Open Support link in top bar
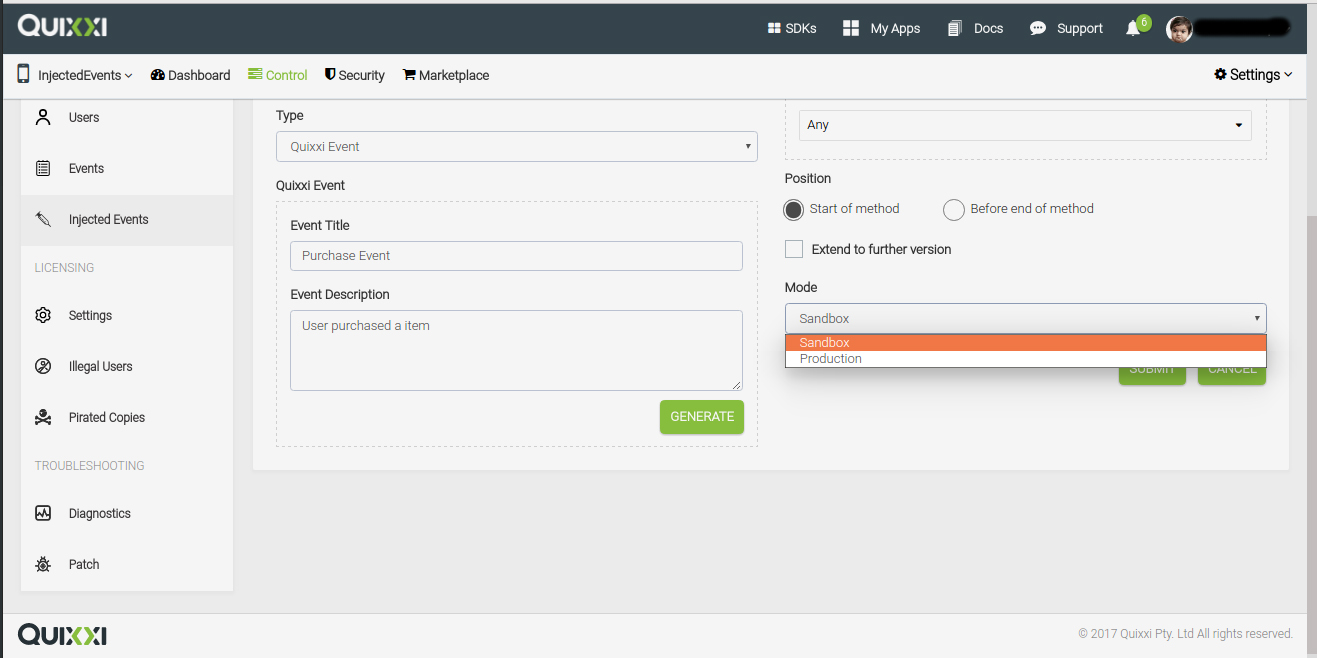Image resolution: width=1317 pixels, height=658 pixels. coord(1067,28)
